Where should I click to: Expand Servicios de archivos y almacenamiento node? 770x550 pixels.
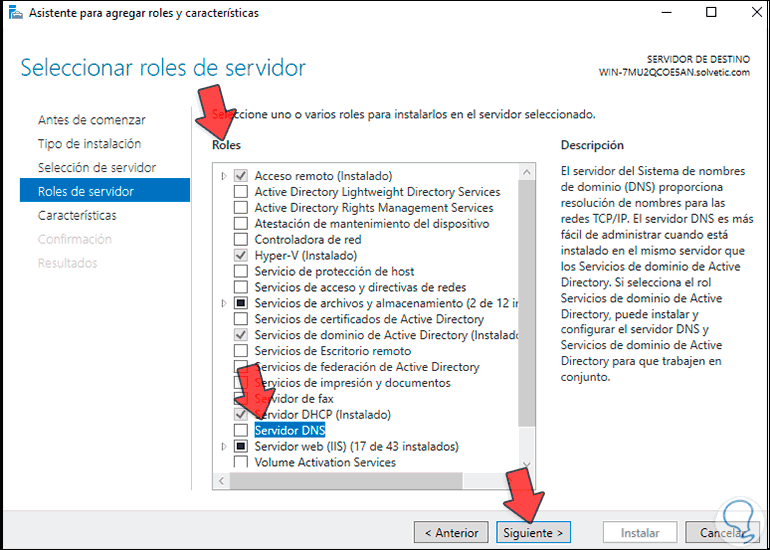click(x=224, y=303)
